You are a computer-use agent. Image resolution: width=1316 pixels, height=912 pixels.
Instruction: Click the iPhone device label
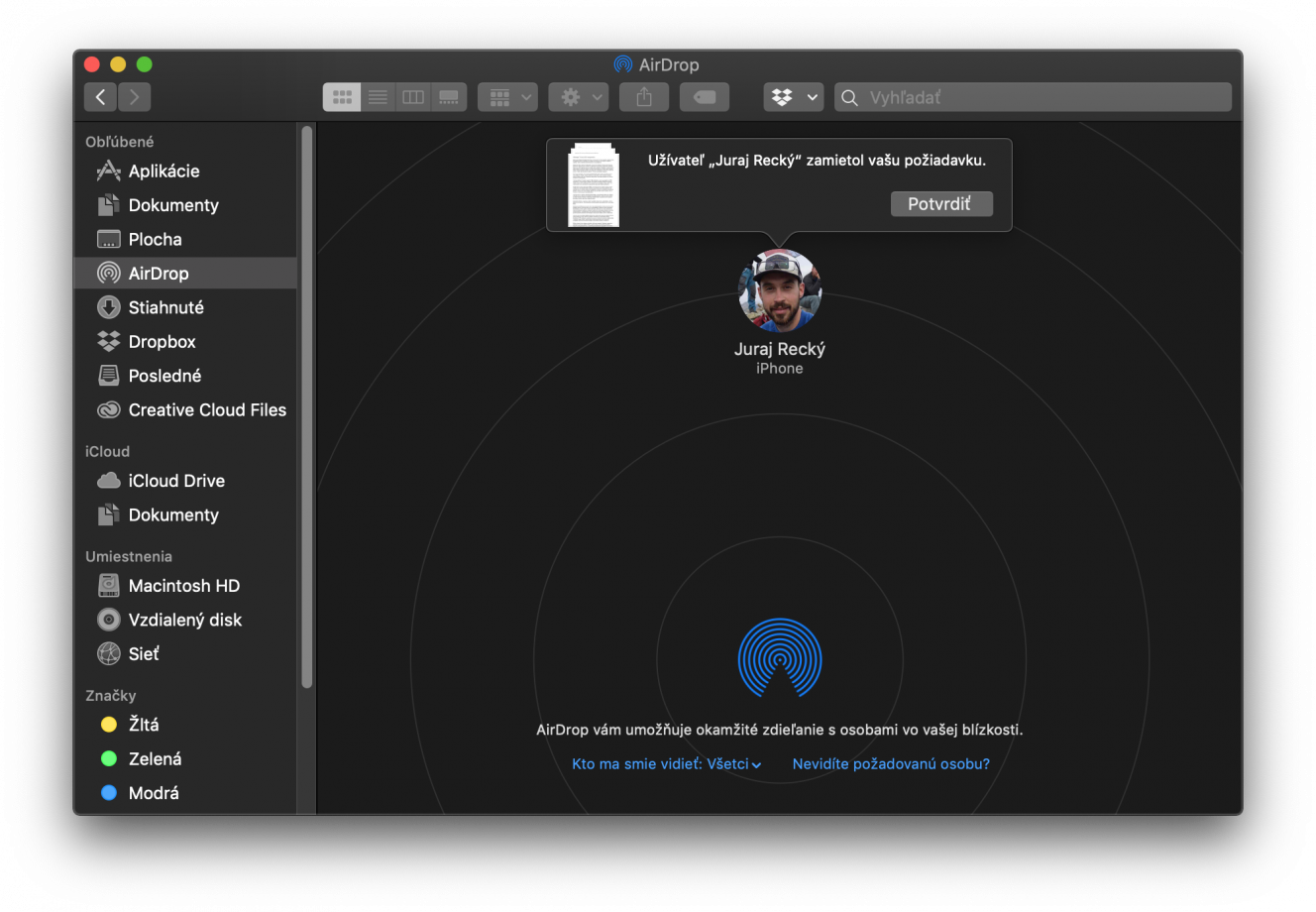(x=780, y=369)
